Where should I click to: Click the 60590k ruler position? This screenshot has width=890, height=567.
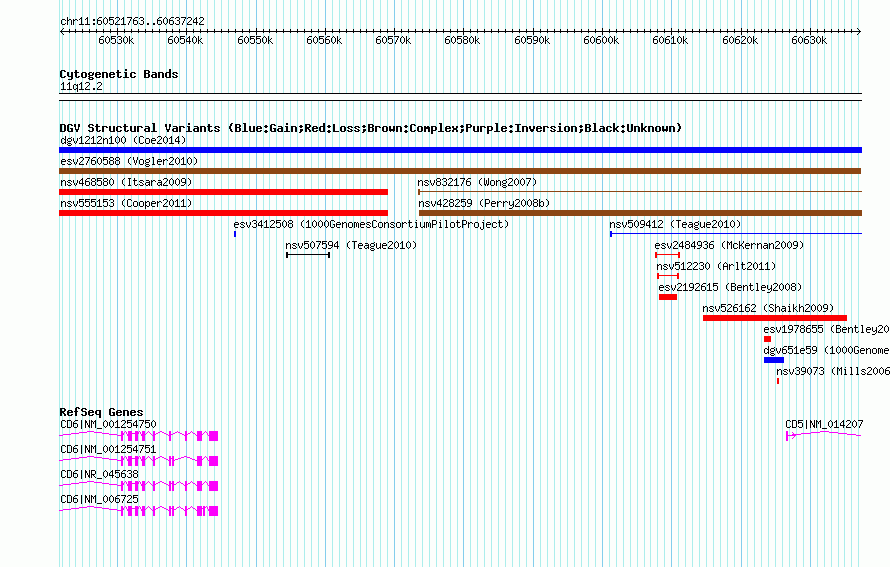tap(532, 40)
